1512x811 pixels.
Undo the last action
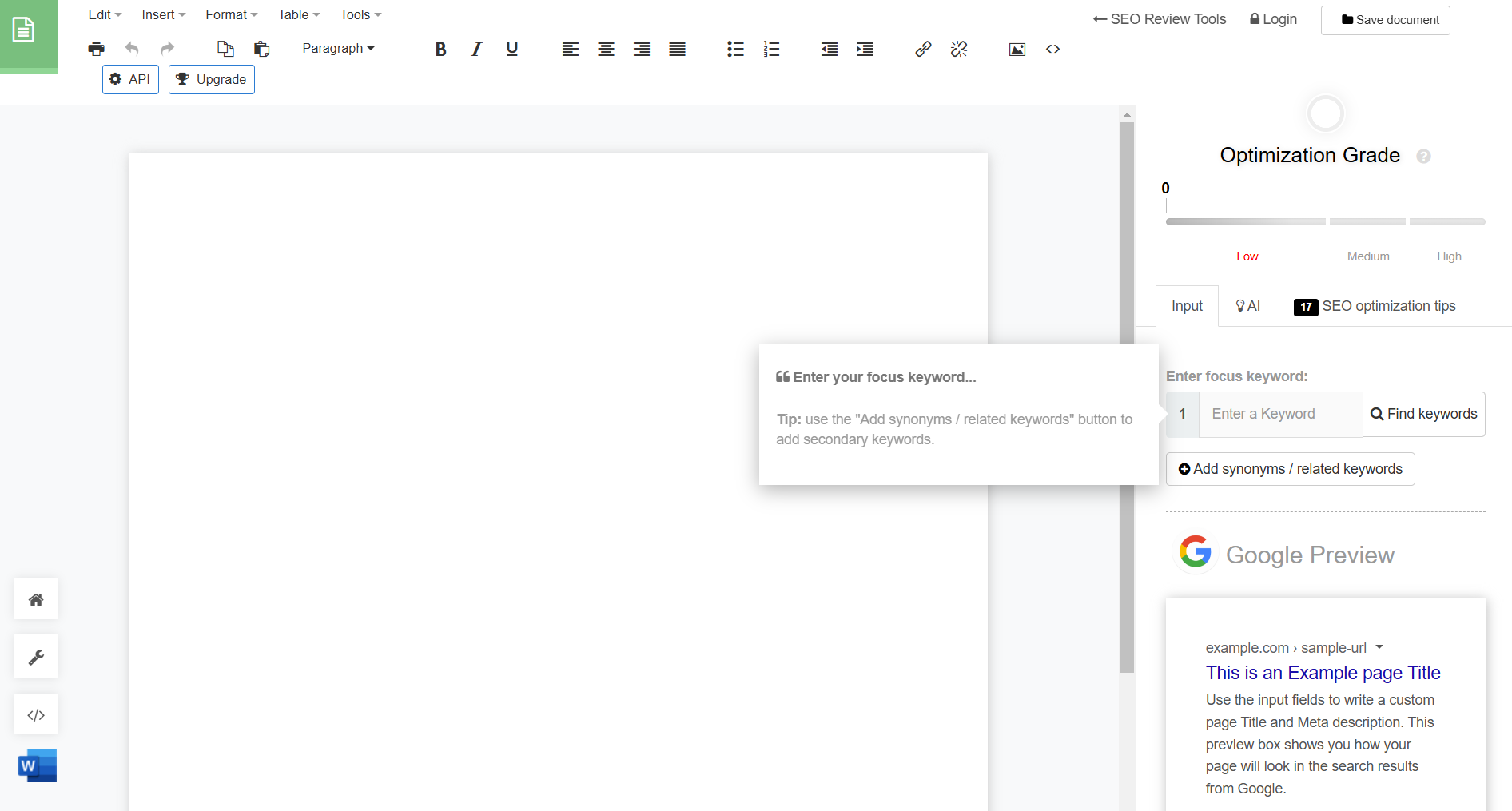[x=132, y=49]
